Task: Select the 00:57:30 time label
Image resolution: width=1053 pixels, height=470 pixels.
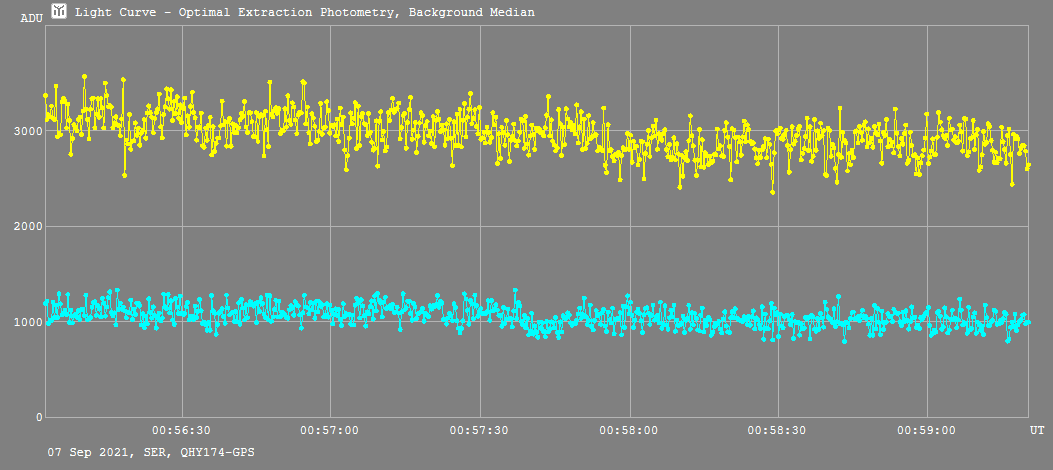Action: tap(480, 430)
